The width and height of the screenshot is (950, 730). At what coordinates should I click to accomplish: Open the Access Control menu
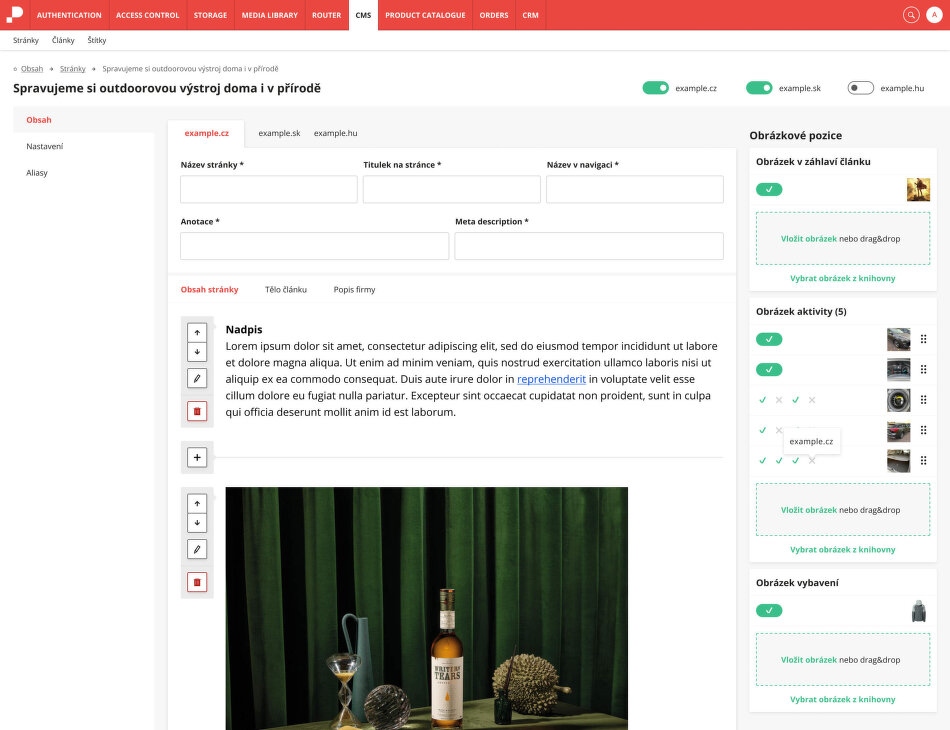(148, 15)
